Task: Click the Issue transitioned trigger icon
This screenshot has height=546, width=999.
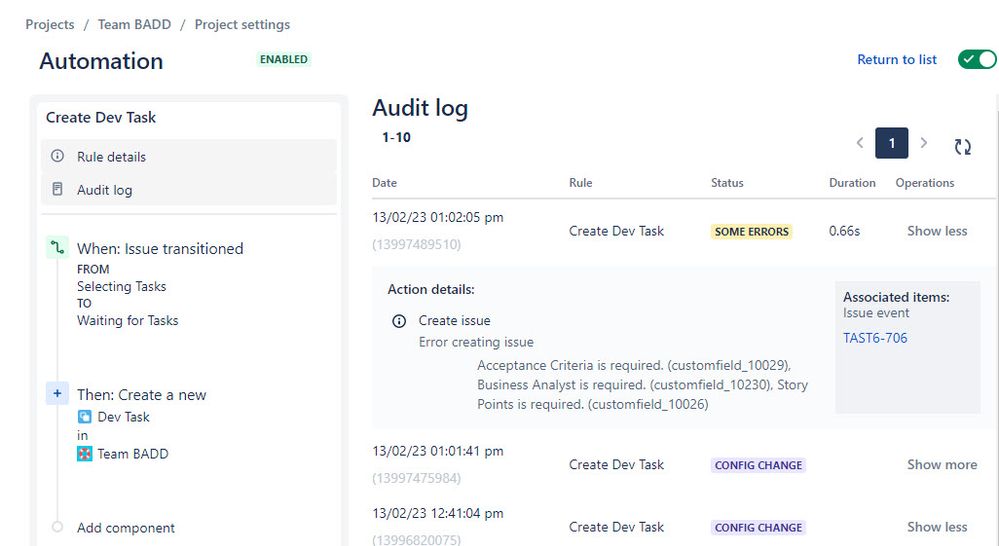Action: [57, 248]
